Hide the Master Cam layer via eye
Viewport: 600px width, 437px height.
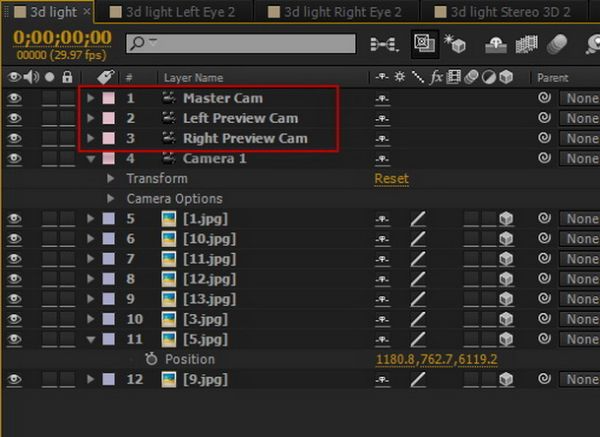[14, 98]
